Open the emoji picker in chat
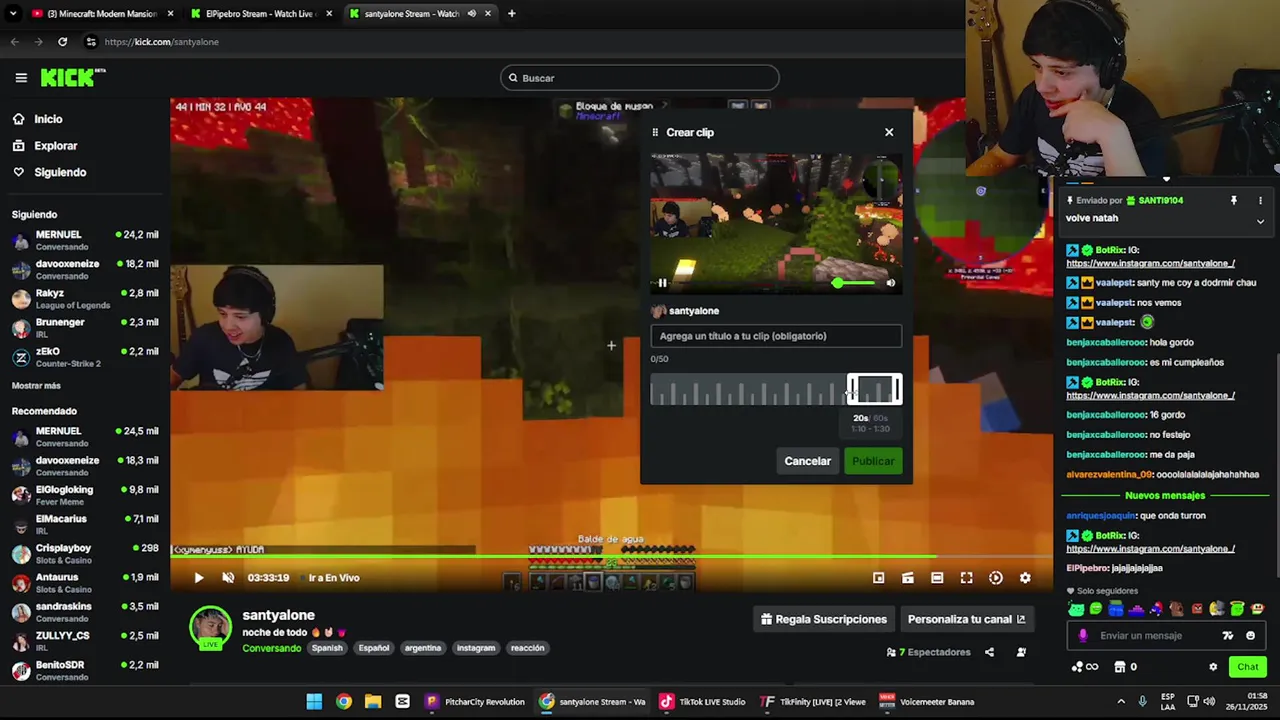Image resolution: width=1280 pixels, height=720 pixels. coord(1250,636)
